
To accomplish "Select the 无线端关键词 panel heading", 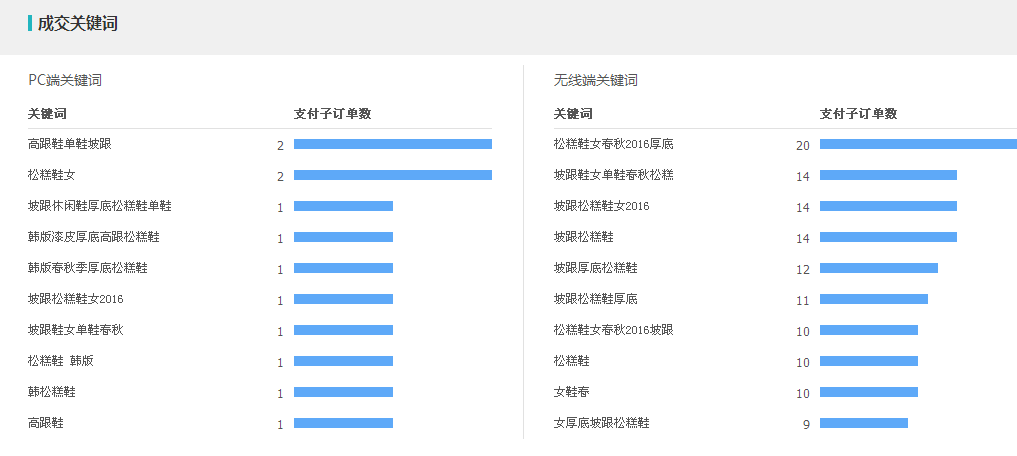I will (x=595, y=80).
